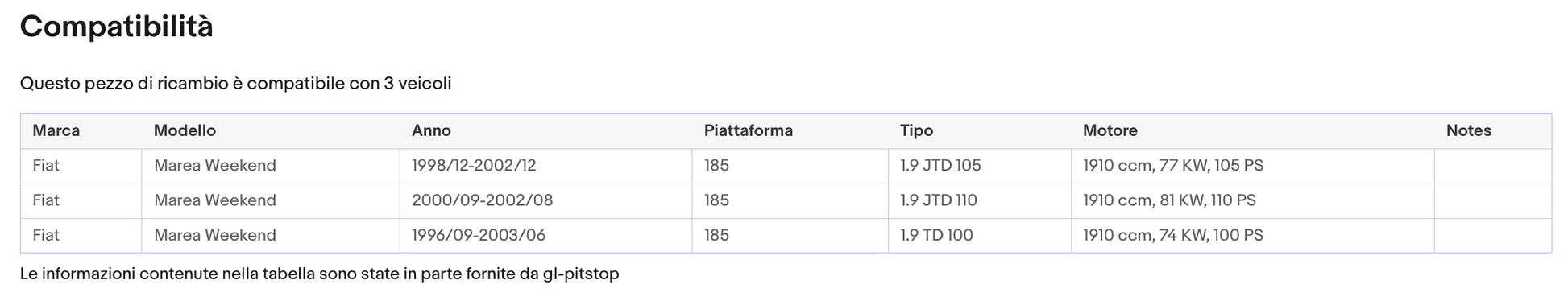Click the Anno column header

coord(431,130)
